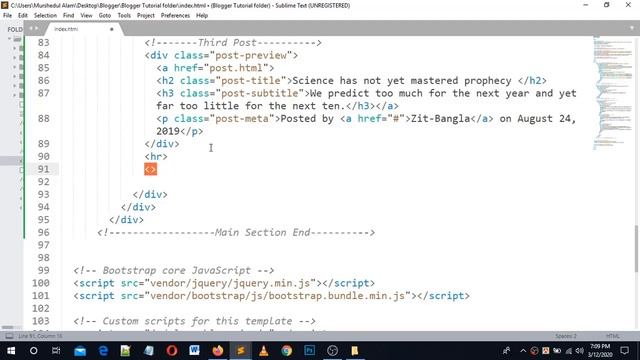Viewport: 640px width, 360px height.
Task: Click the <hr> tag on line 90
Action: (x=156, y=156)
